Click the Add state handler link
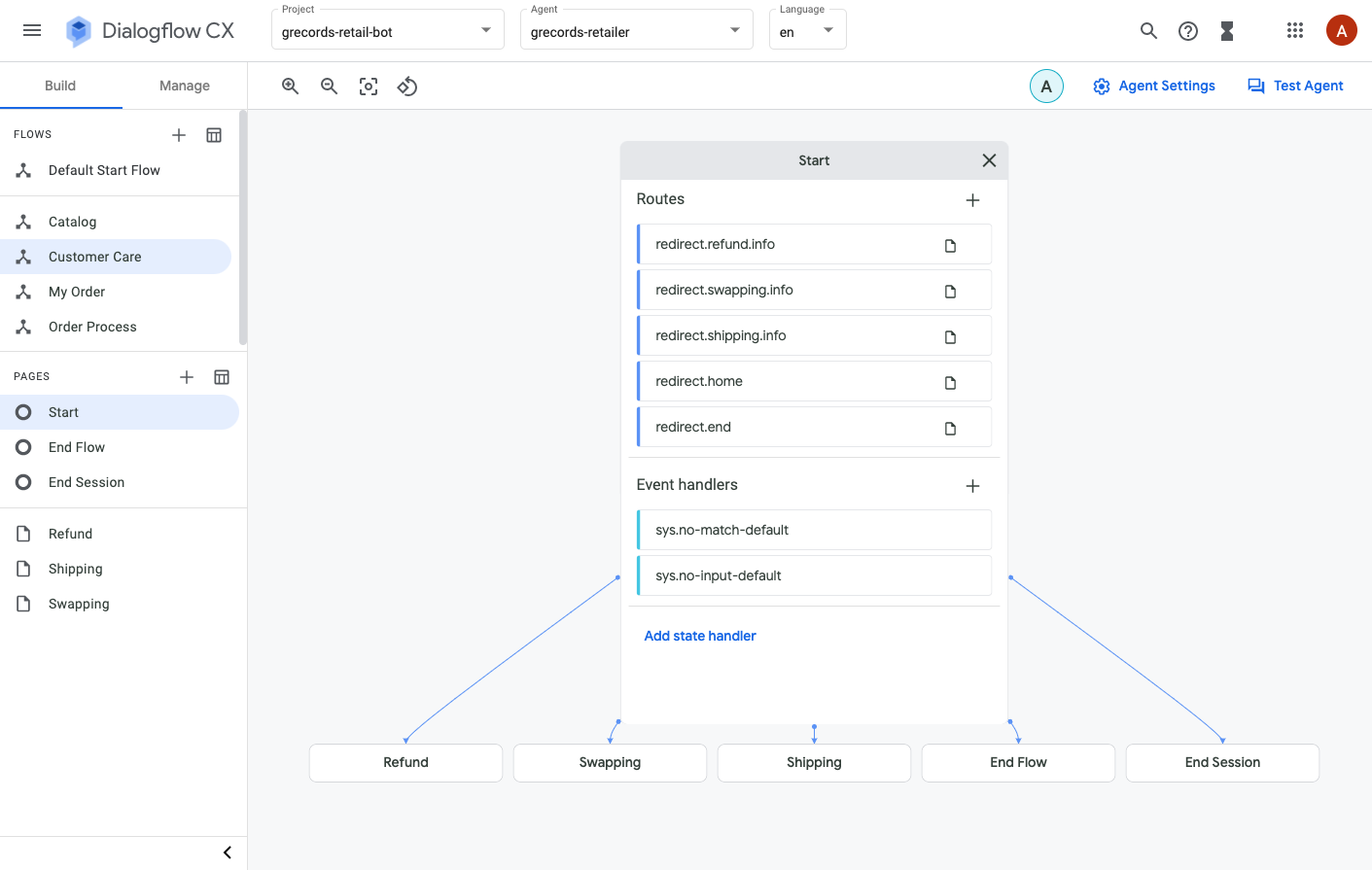This screenshot has height=870, width=1372. click(700, 636)
